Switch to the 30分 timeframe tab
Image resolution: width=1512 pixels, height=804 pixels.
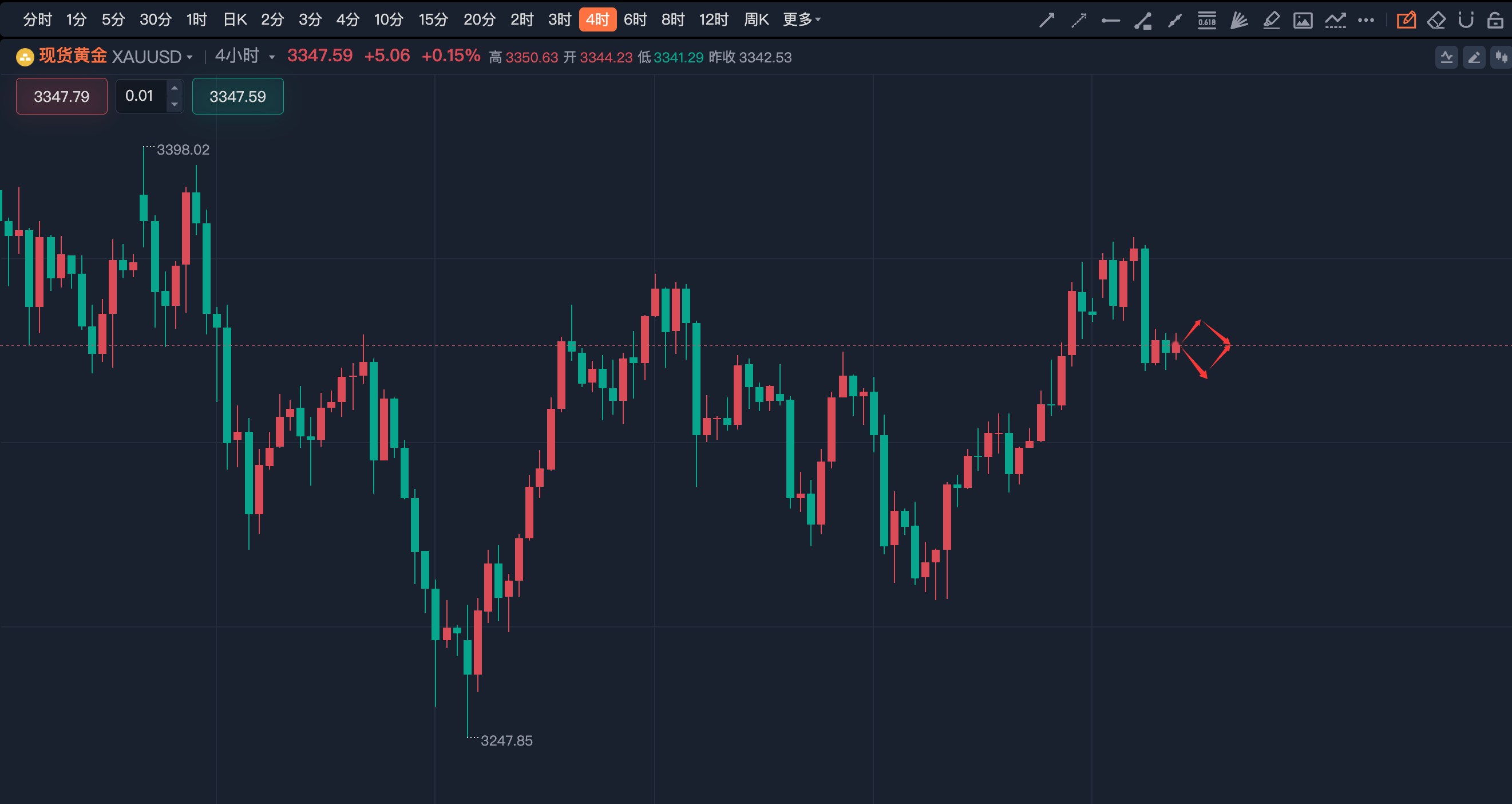[x=156, y=19]
